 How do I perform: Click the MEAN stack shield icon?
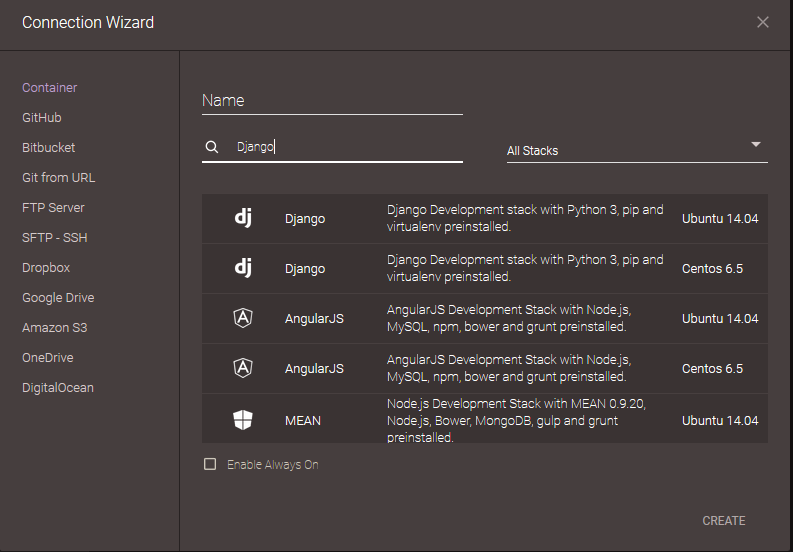coord(243,420)
